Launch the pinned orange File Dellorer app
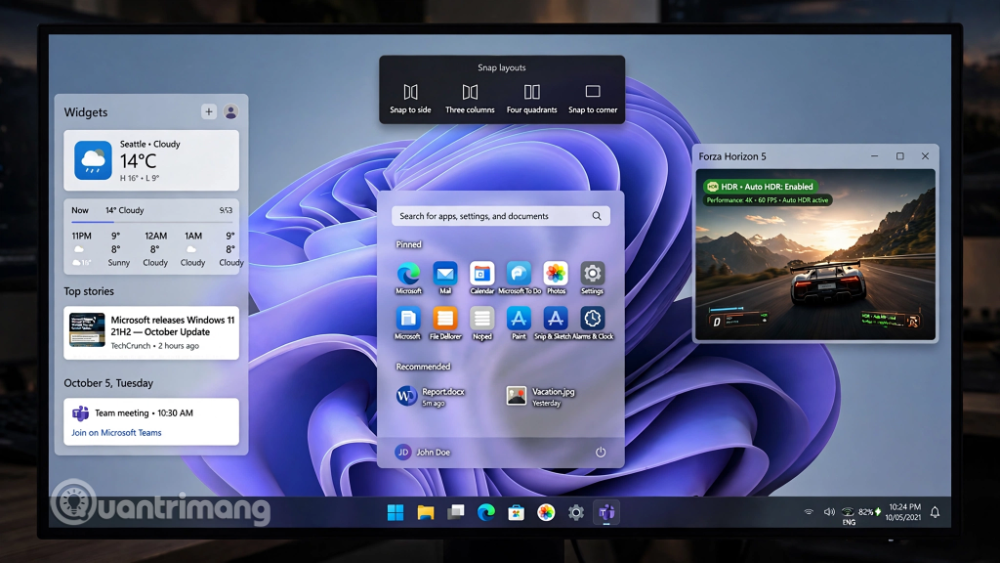Image resolution: width=1000 pixels, height=563 pixels. click(445, 318)
